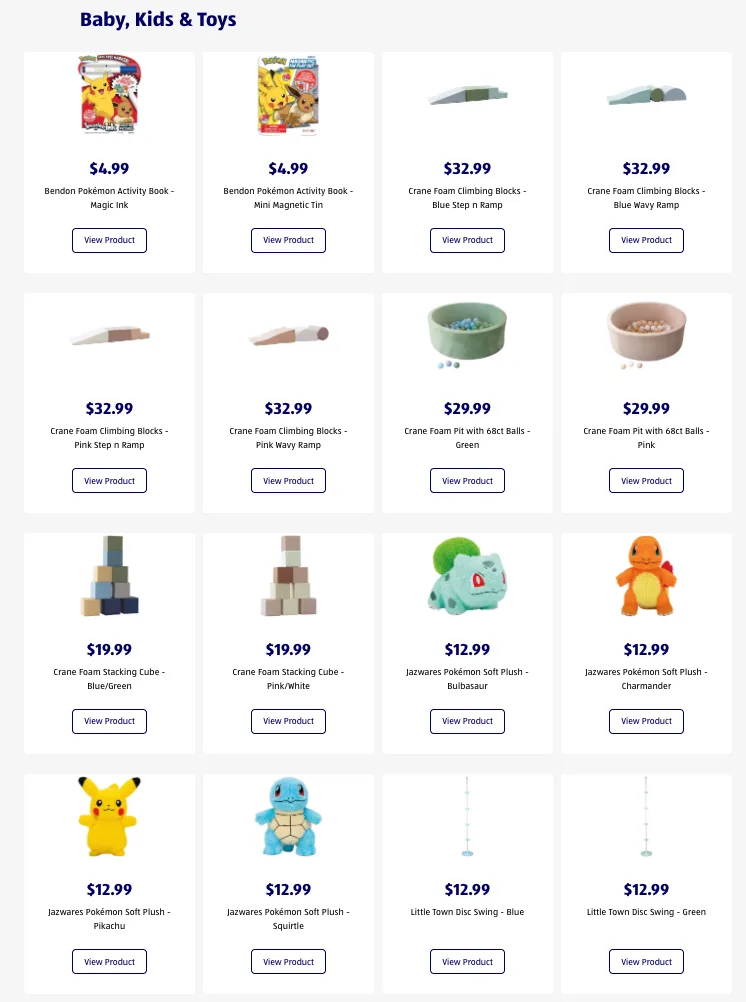The height and width of the screenshot is (1002, 746).
Task: Click the Crane Foam Pit Green product name
Action: point(467,438)
